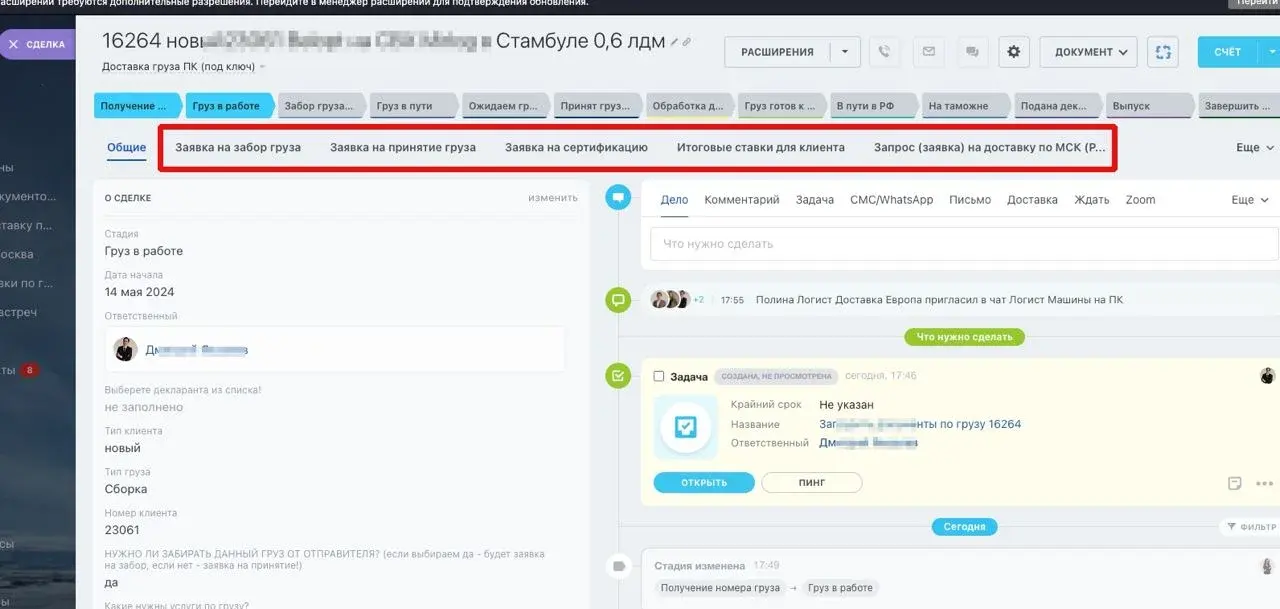Click the Расширения button
Viewport: 1280px width, 609px height.
tap(777, 52)
